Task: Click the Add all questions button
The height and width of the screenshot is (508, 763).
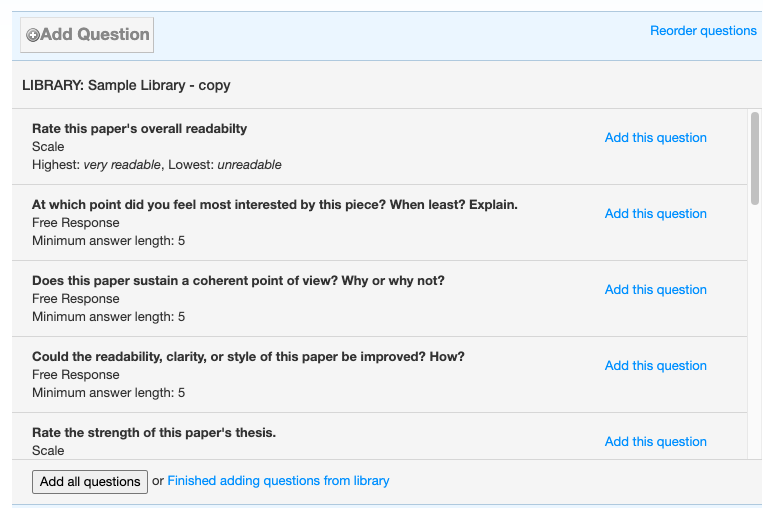Action: (x=90, y=482)
